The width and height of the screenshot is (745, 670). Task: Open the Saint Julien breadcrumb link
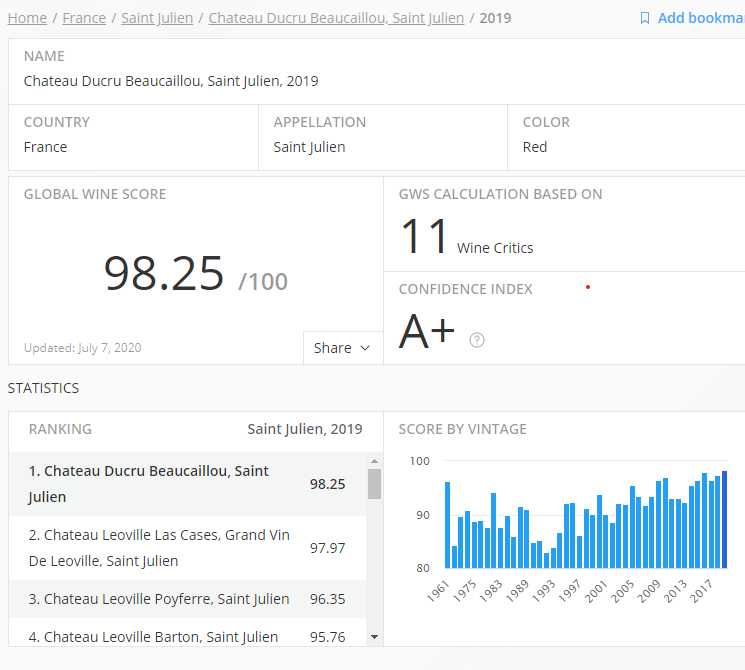tap(157, 18)
